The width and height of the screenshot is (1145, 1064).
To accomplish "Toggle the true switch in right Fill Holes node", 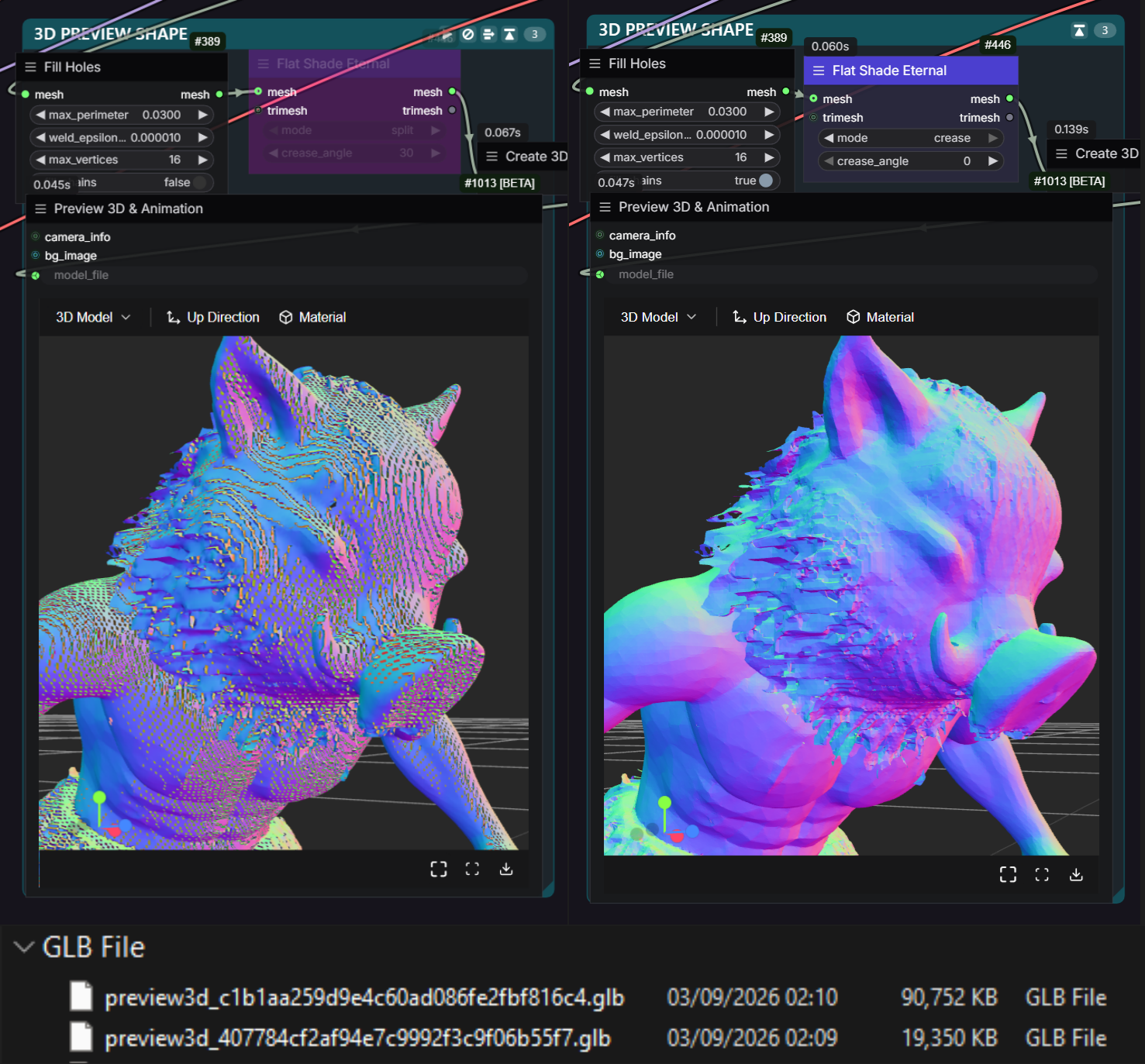I will 766,180.
